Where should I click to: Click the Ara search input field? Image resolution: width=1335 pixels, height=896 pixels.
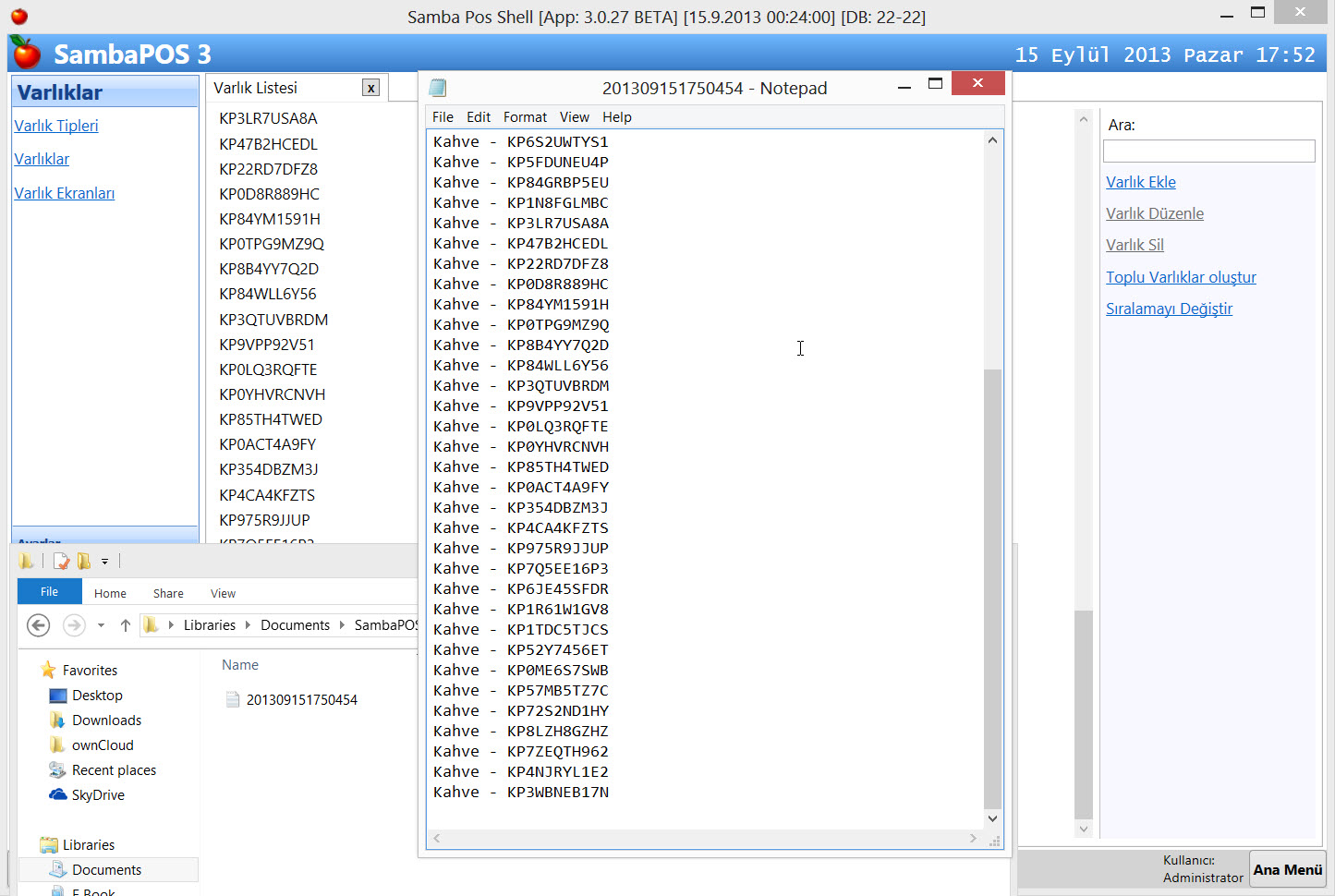tap(1208, 151)
